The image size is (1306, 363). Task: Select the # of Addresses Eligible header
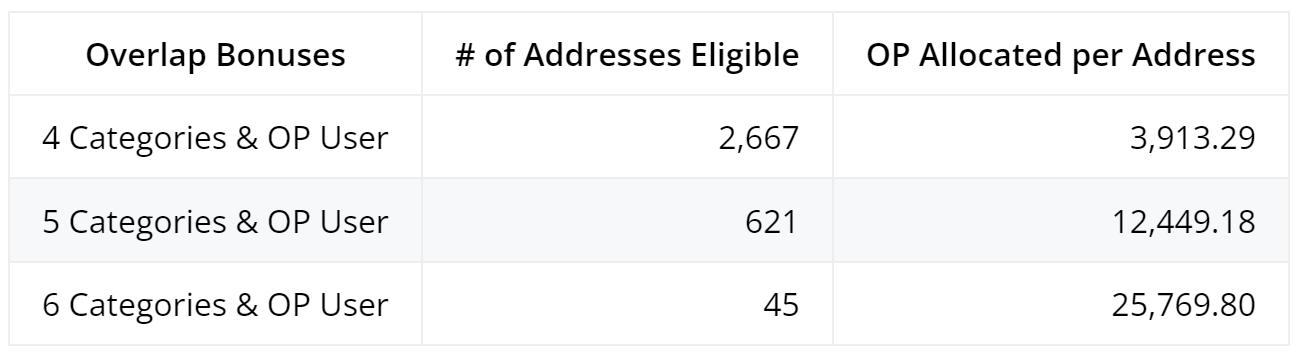tap(628, 56)
